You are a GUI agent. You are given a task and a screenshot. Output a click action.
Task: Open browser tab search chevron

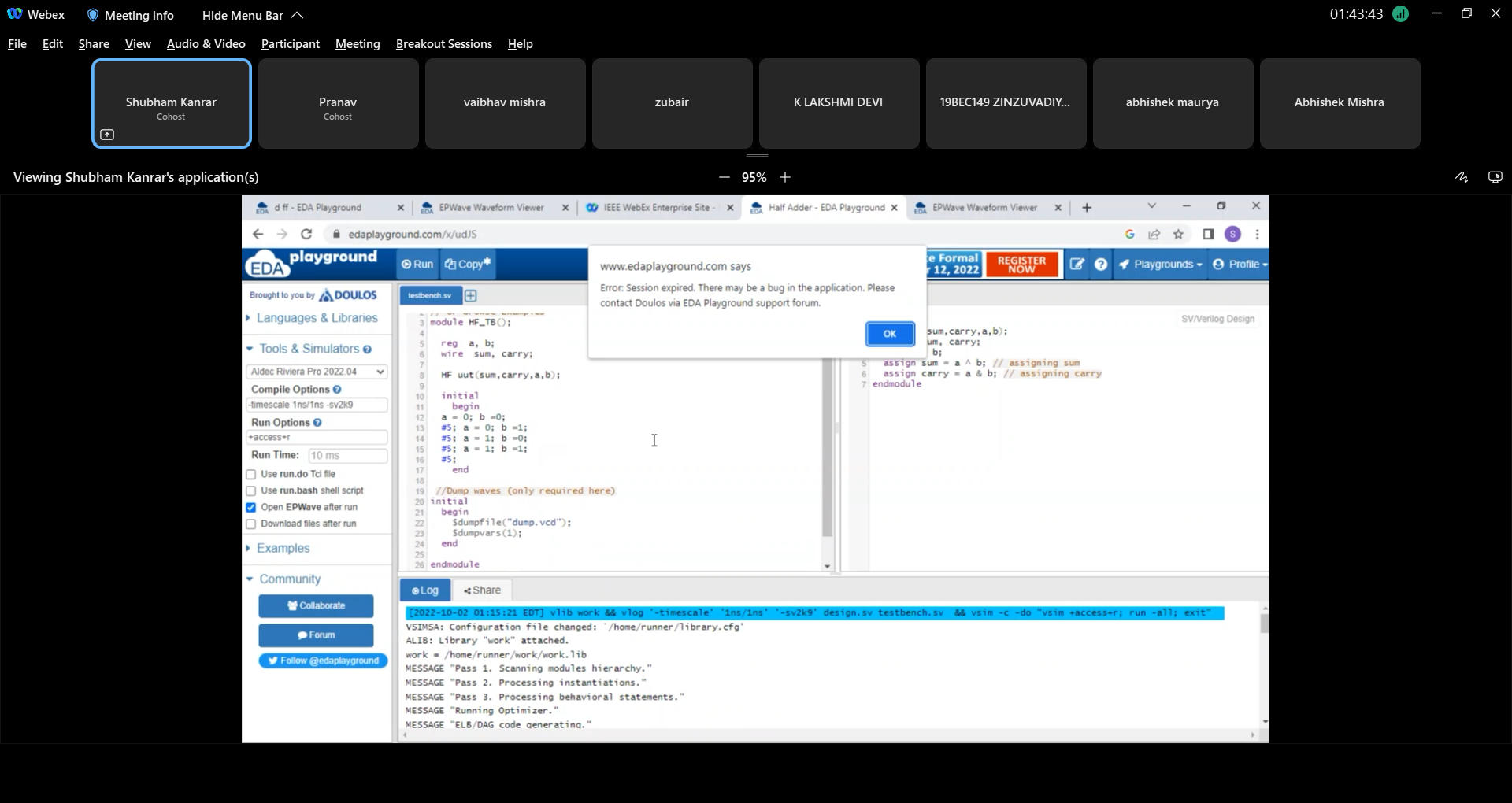(x=1151, y=206)
